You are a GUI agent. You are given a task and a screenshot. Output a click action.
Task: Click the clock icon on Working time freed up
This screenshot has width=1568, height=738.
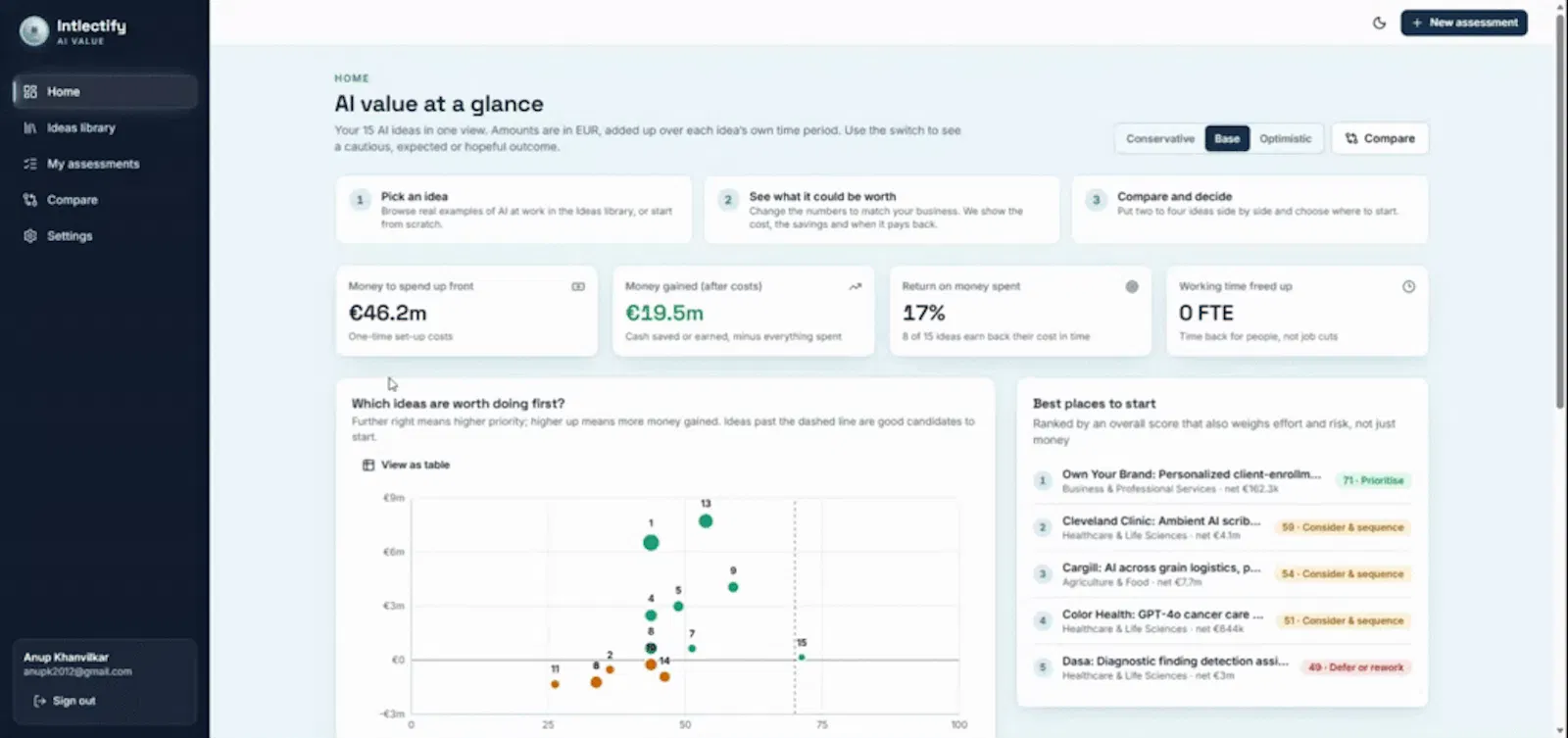pos(1408,286)
